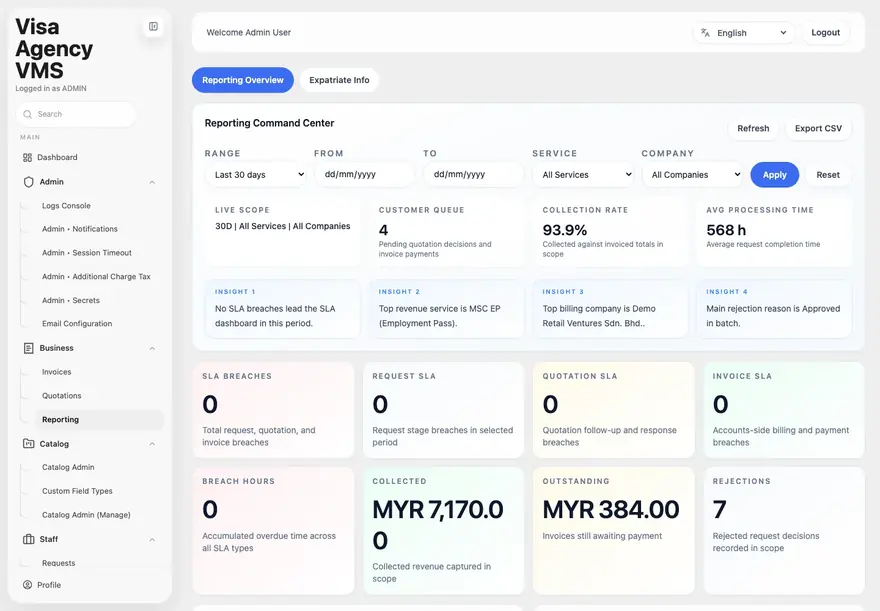Open Catalog Admin (Manage) menu item

tap(86, 515)
